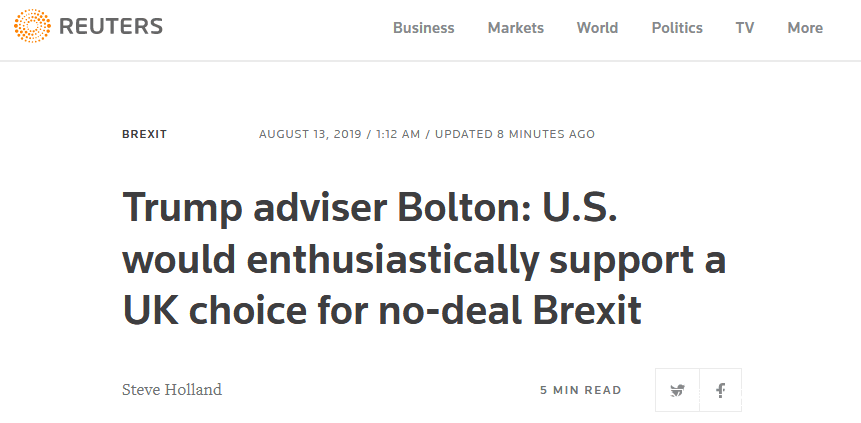Share the article on Twitter
This screenshot has width=861, height=423.
[677, 390]
